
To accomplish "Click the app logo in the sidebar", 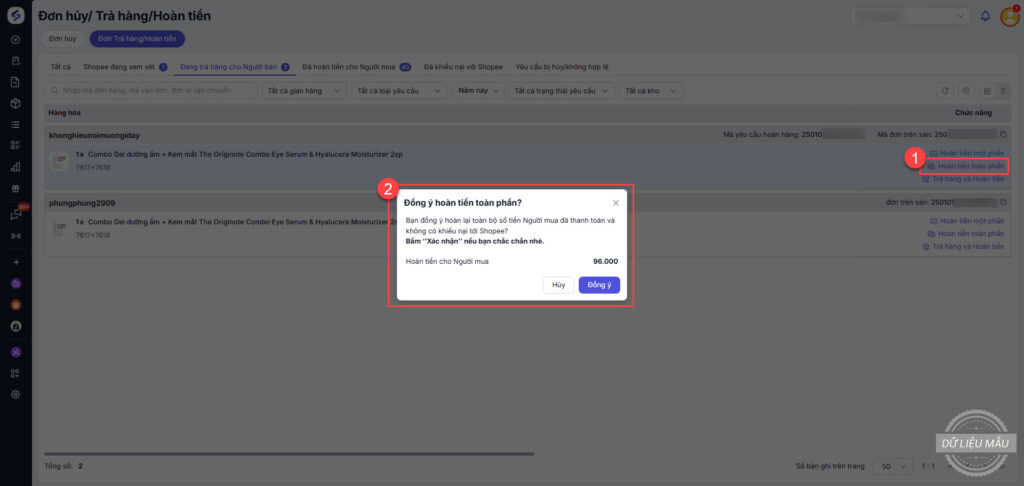I will (x=16, y=16).
